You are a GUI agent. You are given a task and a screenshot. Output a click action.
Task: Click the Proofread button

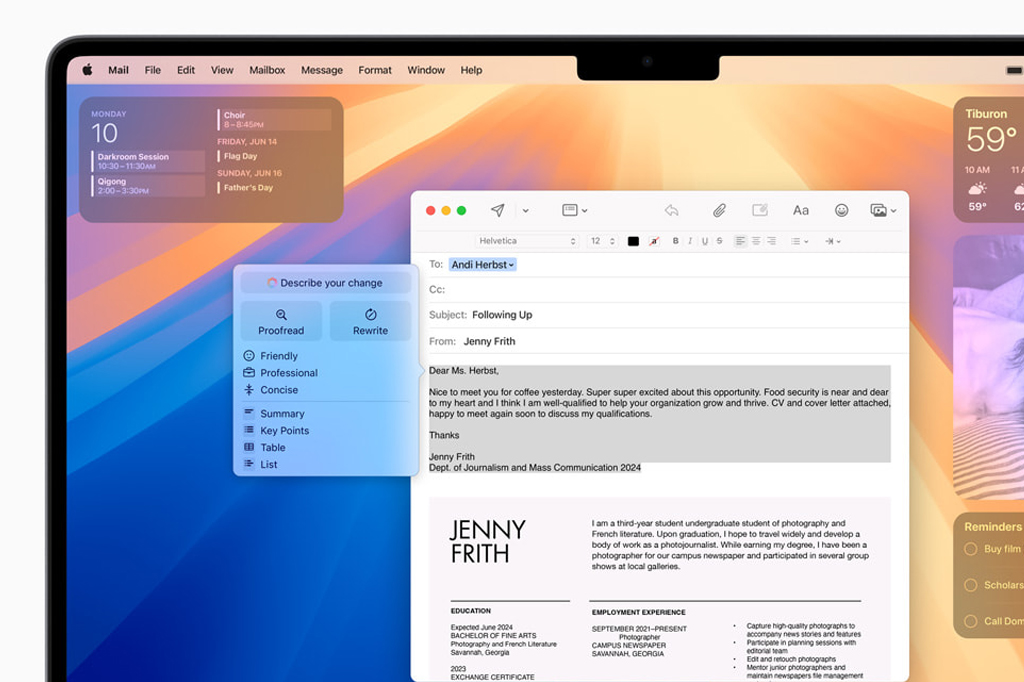coord(281,321)
